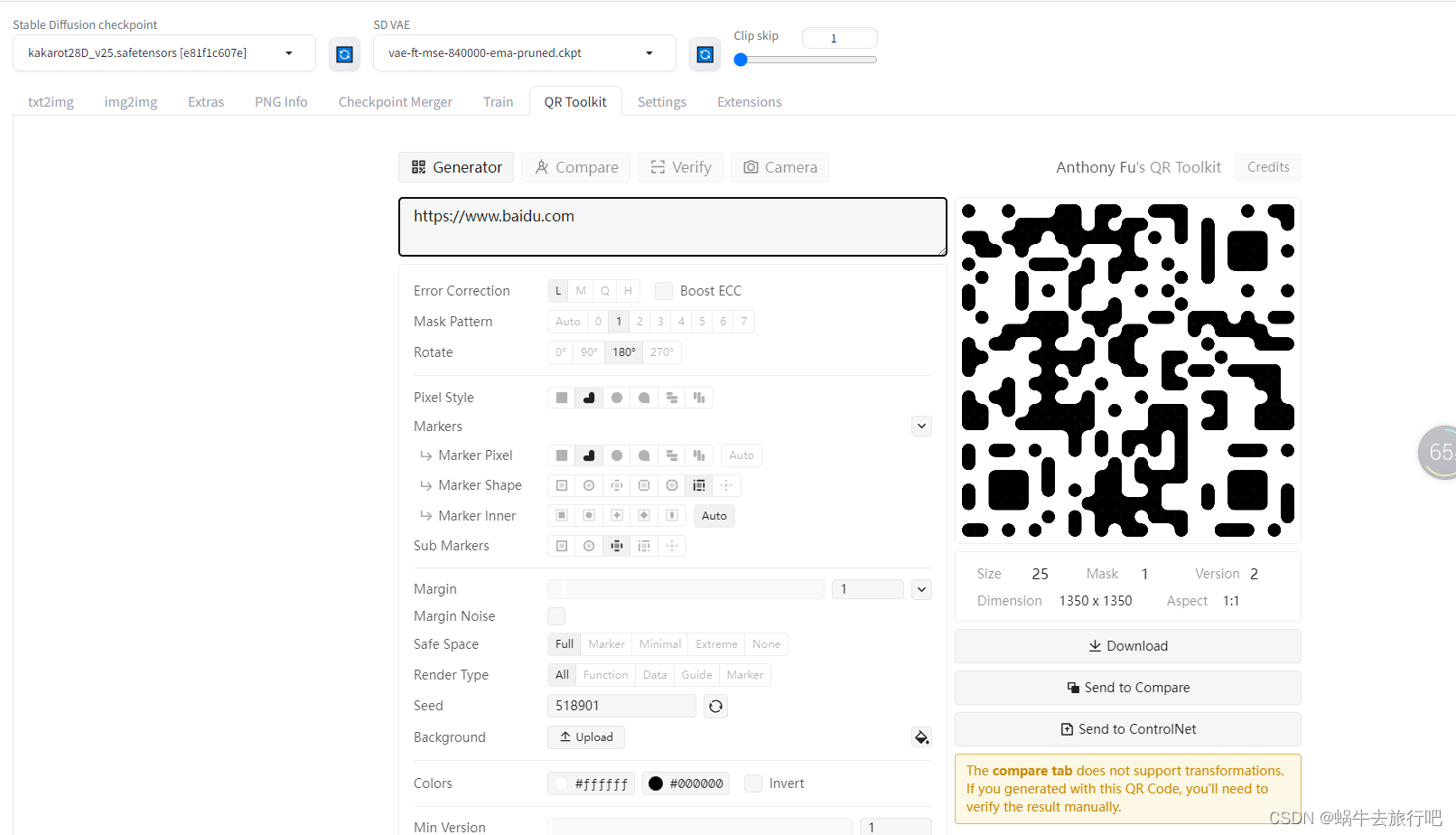Switch to the img2img tab
Image resolution: width=1456 pixels, height=835 pixels.
[x=131, y=102]
